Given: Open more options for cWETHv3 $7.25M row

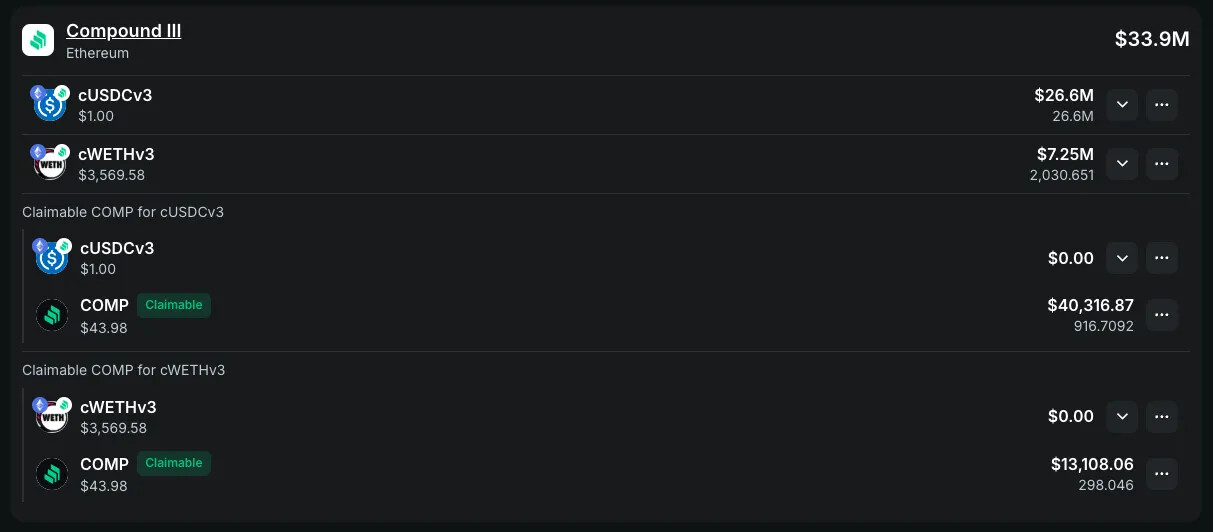Looking at the screenshot, I should (1161, 164).
